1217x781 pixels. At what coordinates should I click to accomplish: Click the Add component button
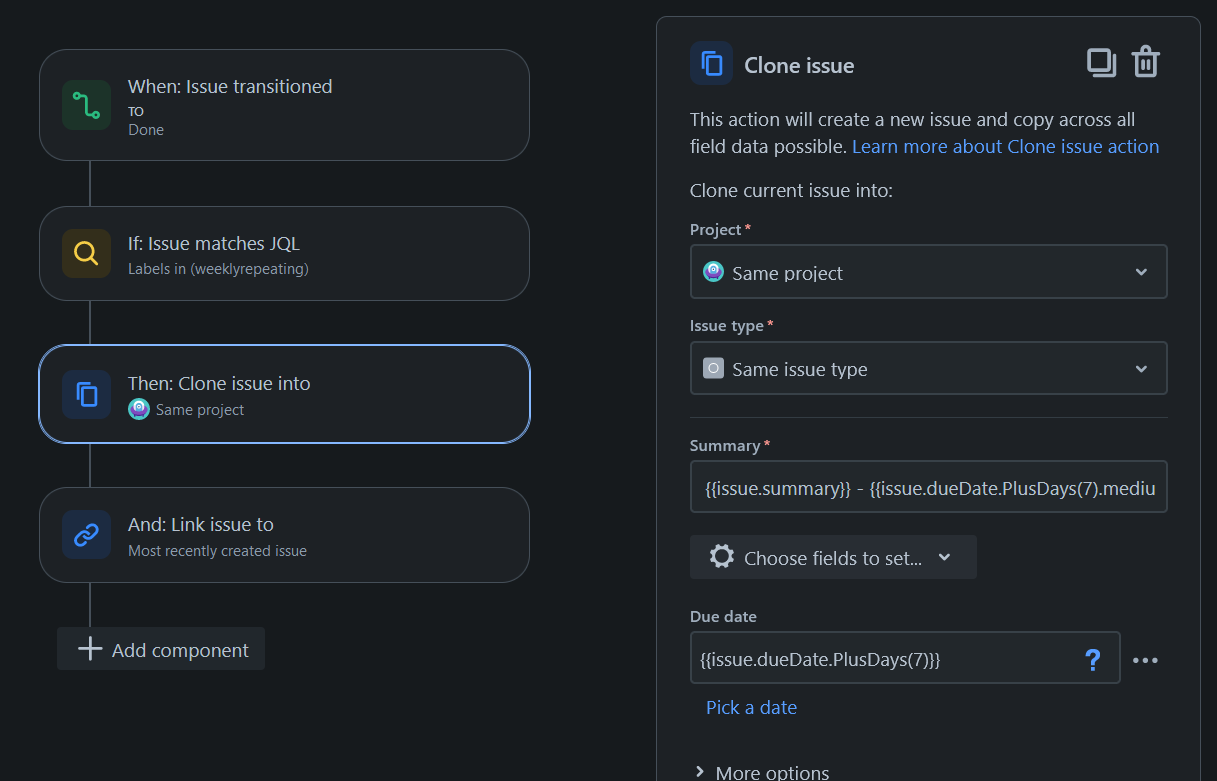point(161,649)
